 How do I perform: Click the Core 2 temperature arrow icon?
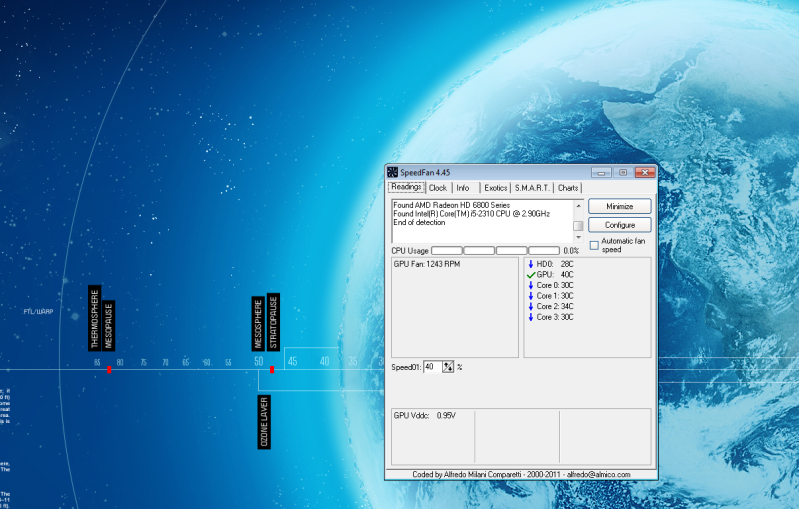coord(531,306)
